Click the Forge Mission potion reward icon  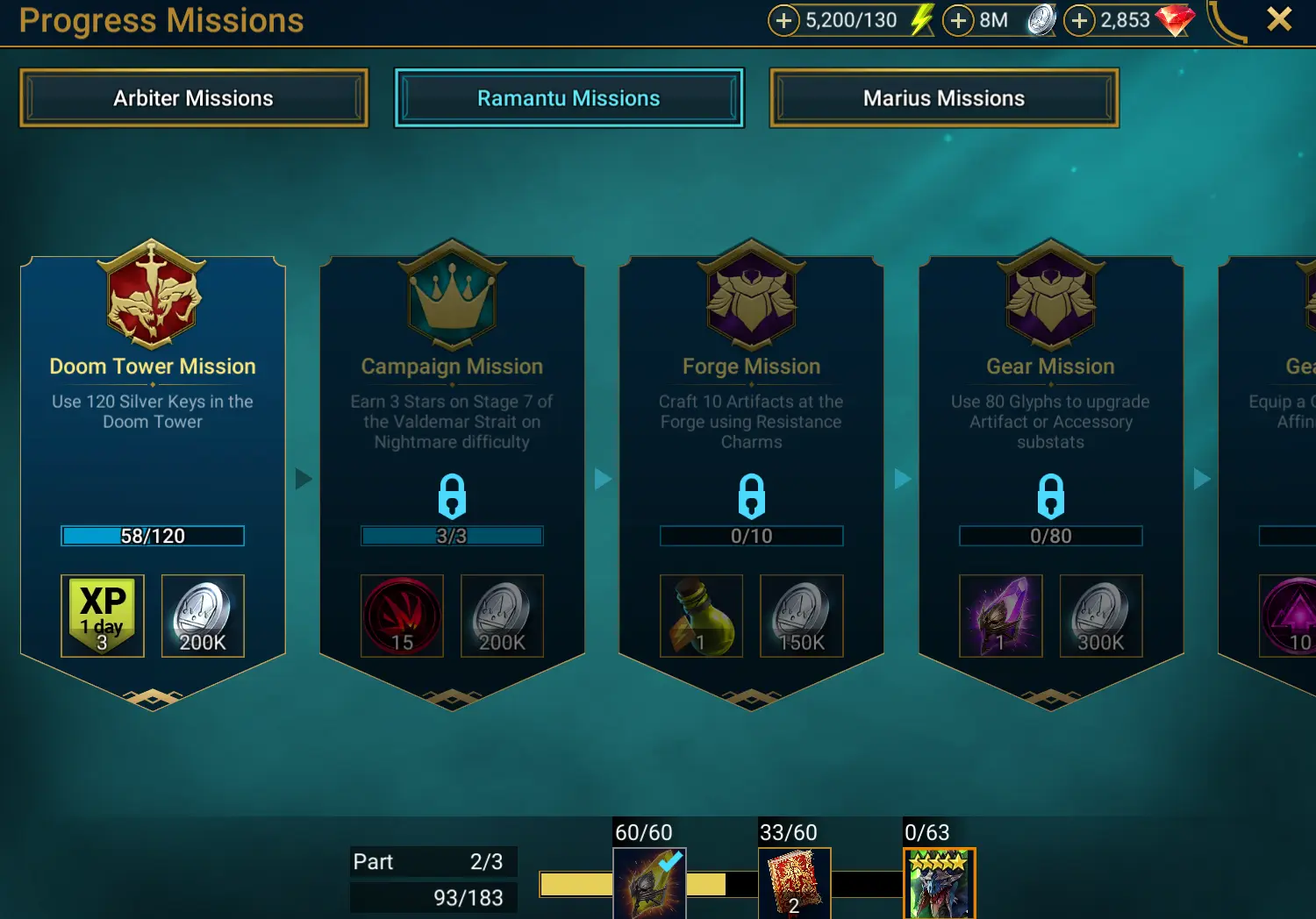click(701, 616)
